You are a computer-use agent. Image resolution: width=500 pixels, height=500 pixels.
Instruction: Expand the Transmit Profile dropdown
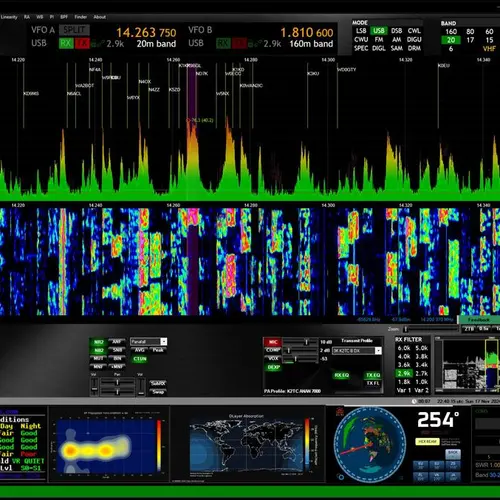point(357,351)
